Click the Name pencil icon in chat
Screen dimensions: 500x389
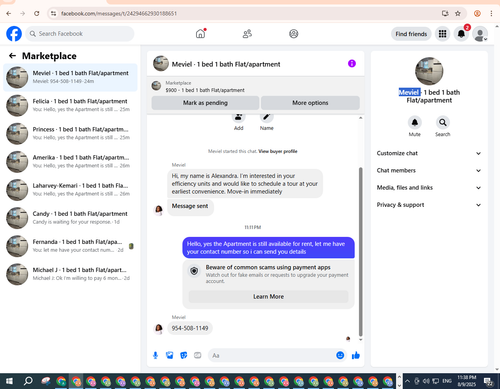point(266,117)
